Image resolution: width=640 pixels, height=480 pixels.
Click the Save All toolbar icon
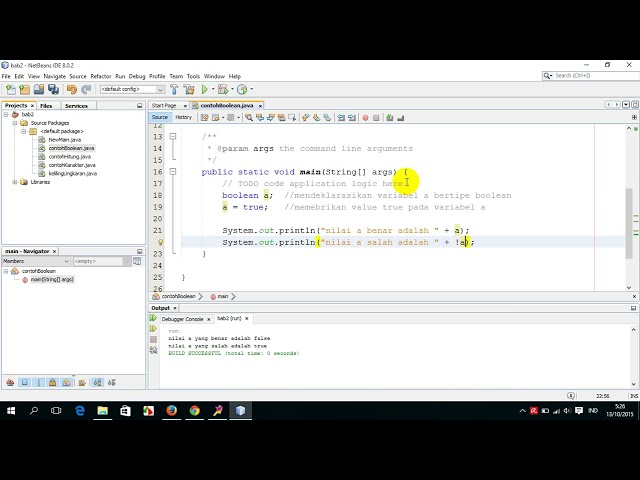click(53, 89)
